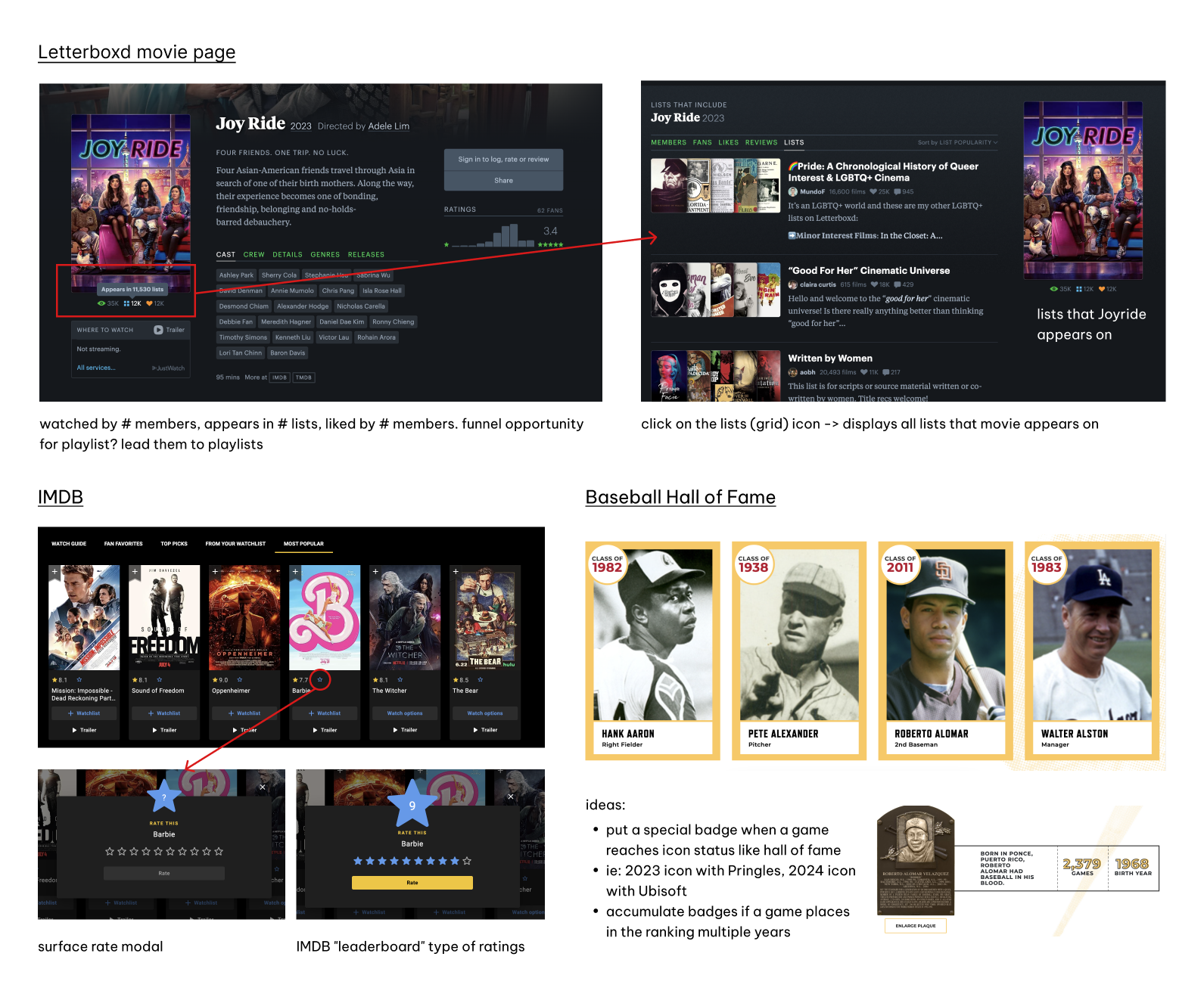Image resolution: width=1204 pixels, height=997 pixels.
Task: Switch to the Details tab on Joy Ride
Action: [x=288, y=255]
